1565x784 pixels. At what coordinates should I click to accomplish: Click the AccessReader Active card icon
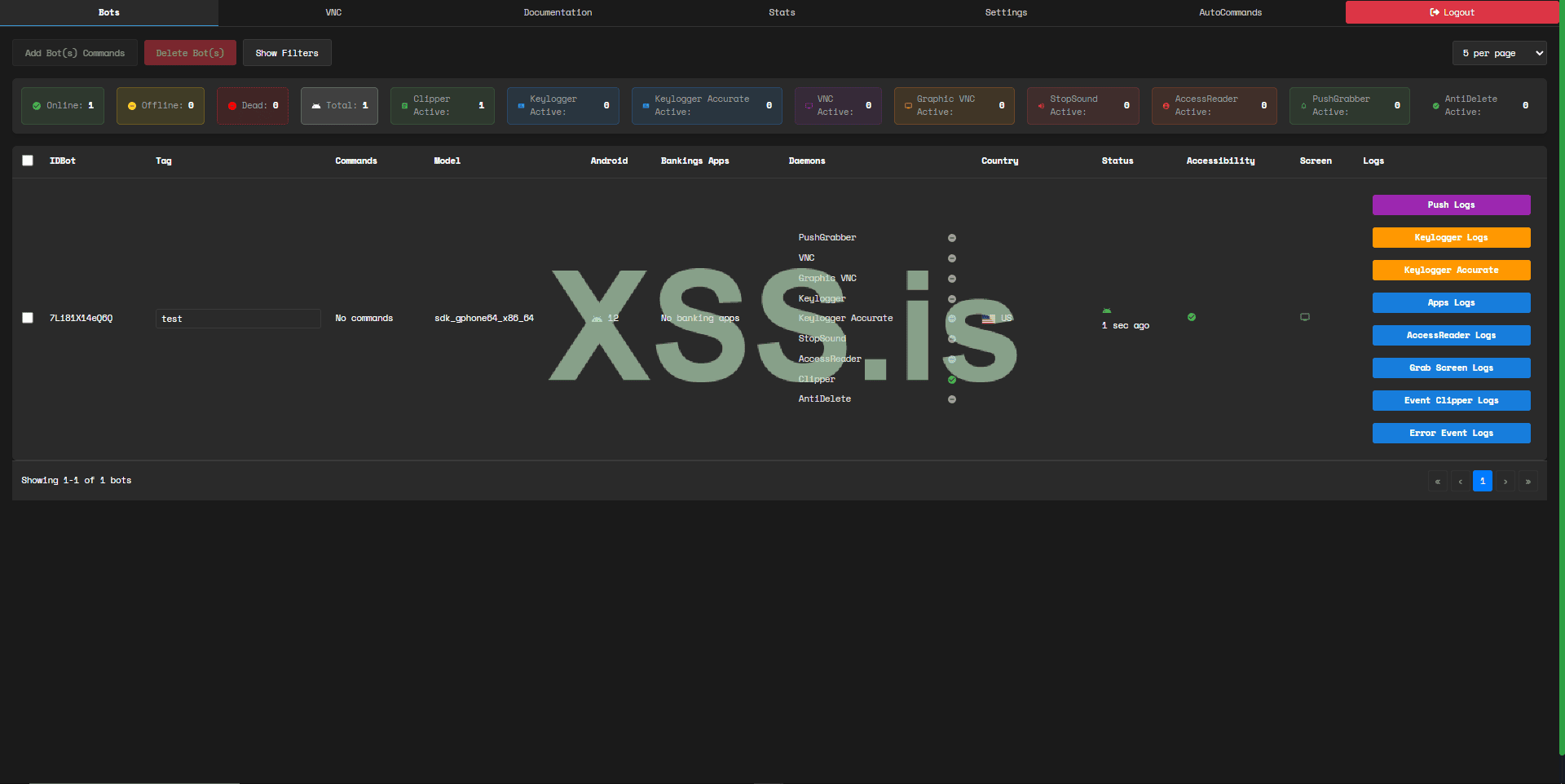[1166, 106]
